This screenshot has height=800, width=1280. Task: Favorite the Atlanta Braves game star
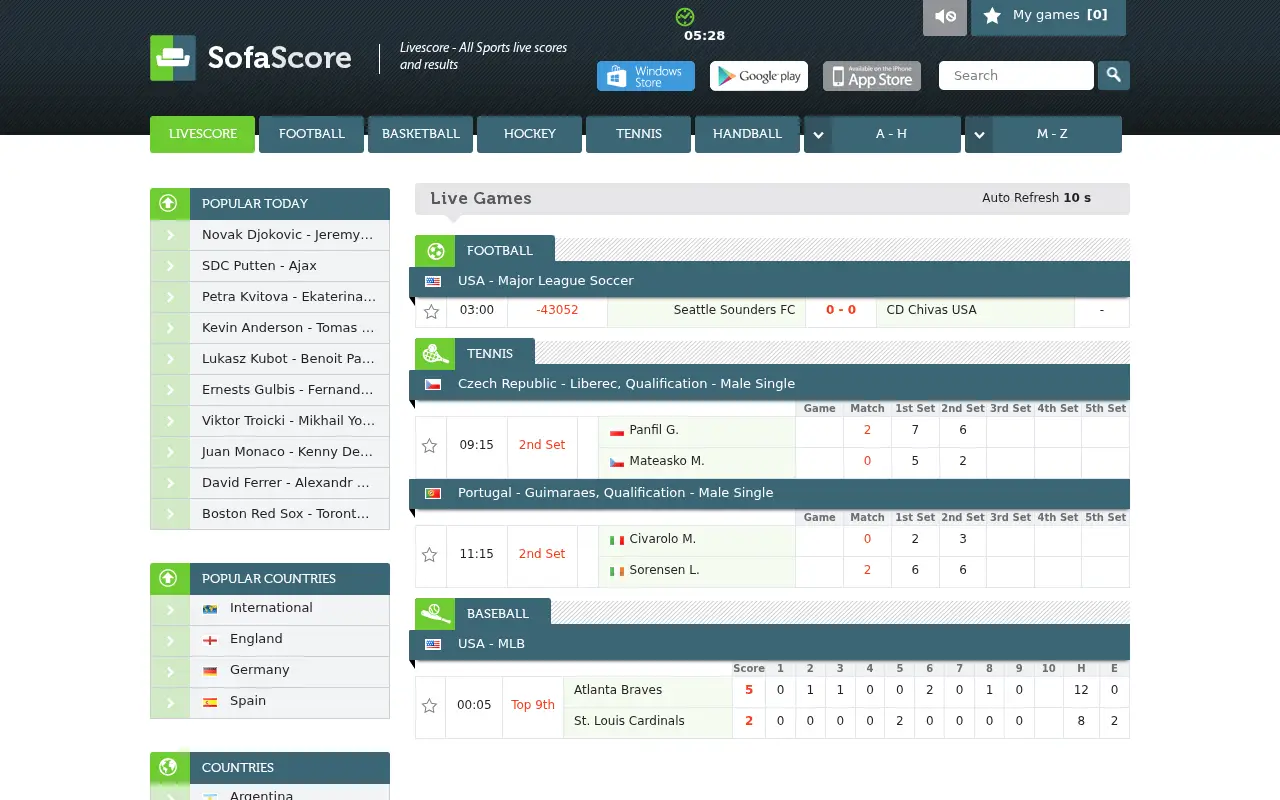tap(430, 706)
